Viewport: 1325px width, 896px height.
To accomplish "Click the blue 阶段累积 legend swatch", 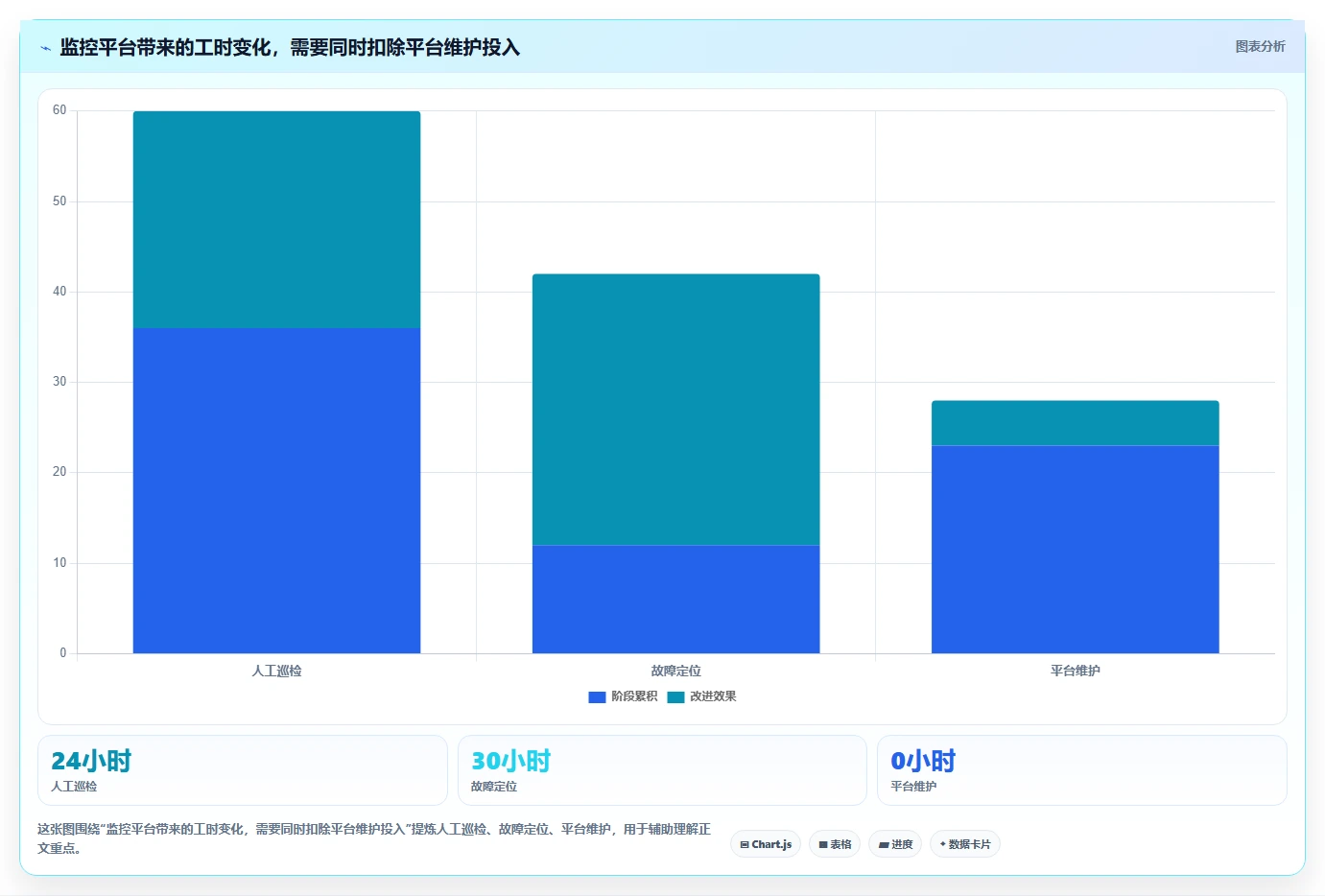I will pyautogui.click(x=597, y=697).
